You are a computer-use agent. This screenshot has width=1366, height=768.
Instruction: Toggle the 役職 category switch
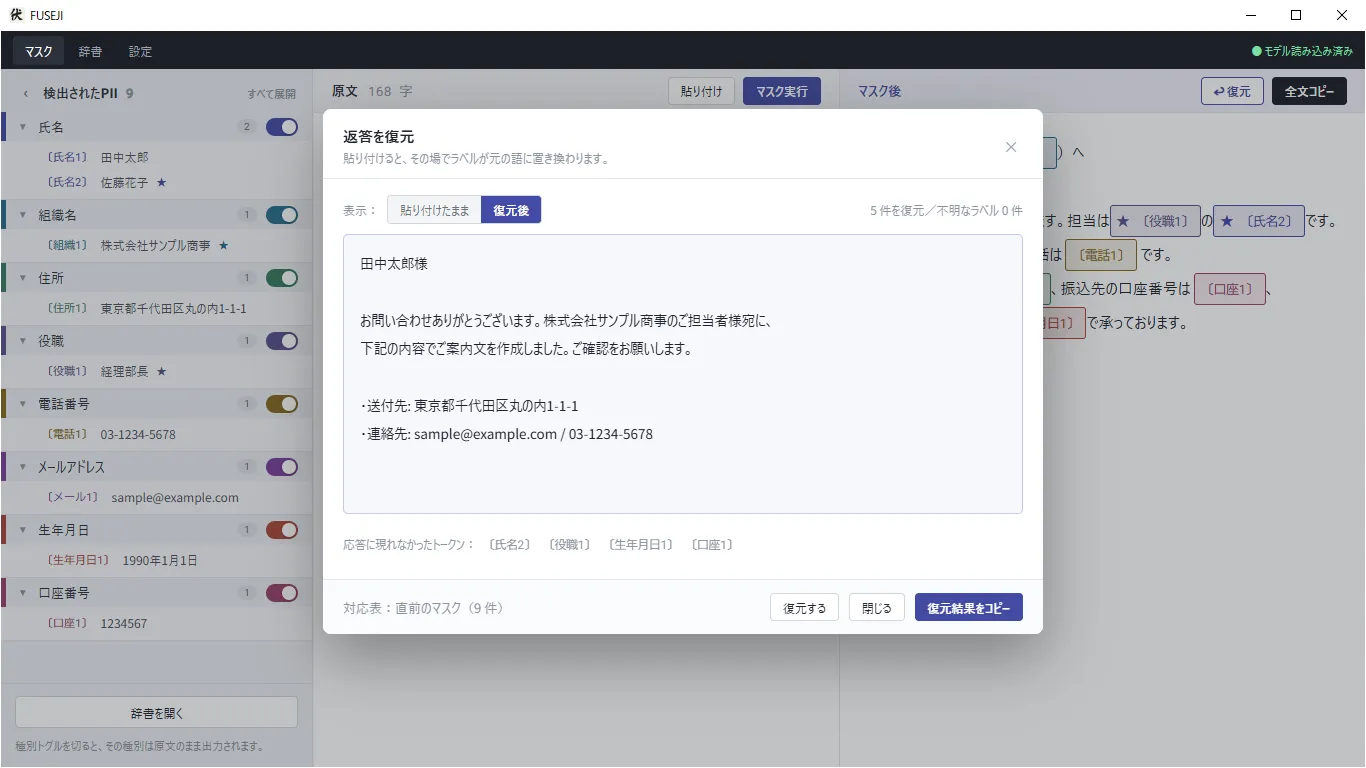coord(282,341)
